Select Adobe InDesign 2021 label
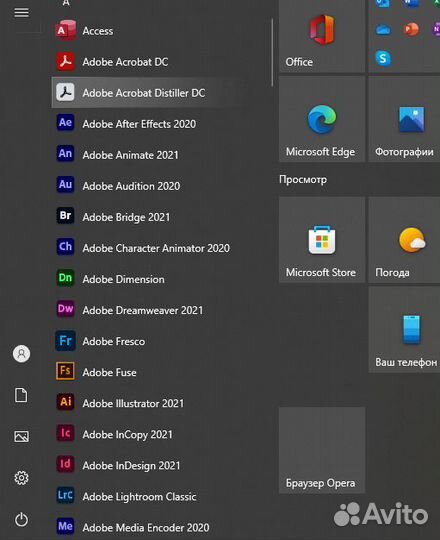This screenshot has height=540, width=440. (x=132, y=466)
